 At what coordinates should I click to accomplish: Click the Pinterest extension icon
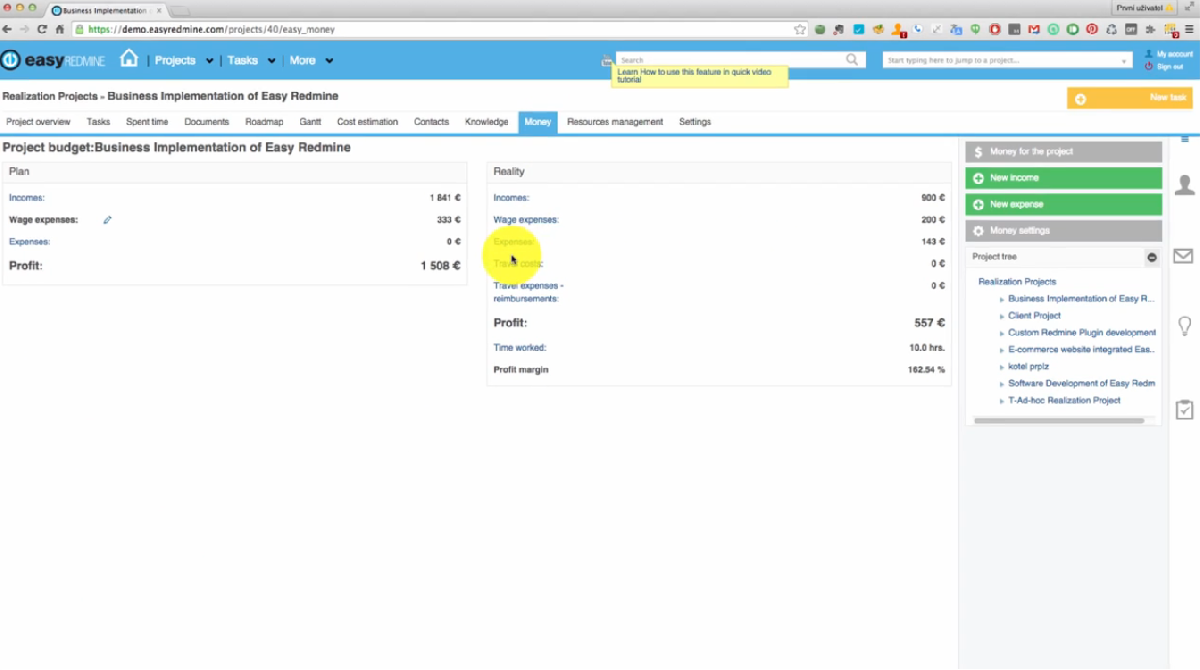click(x=1092, y=30)
